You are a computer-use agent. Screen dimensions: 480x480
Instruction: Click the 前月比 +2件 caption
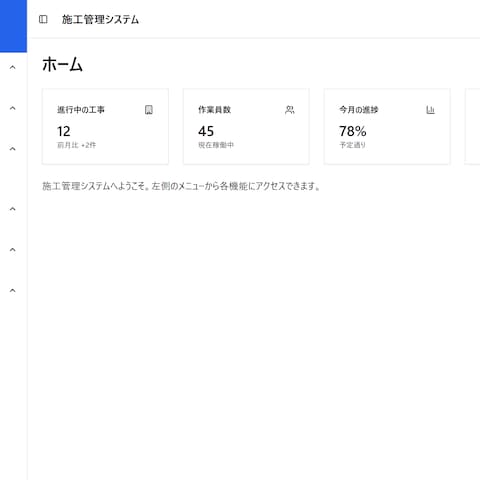77,145
